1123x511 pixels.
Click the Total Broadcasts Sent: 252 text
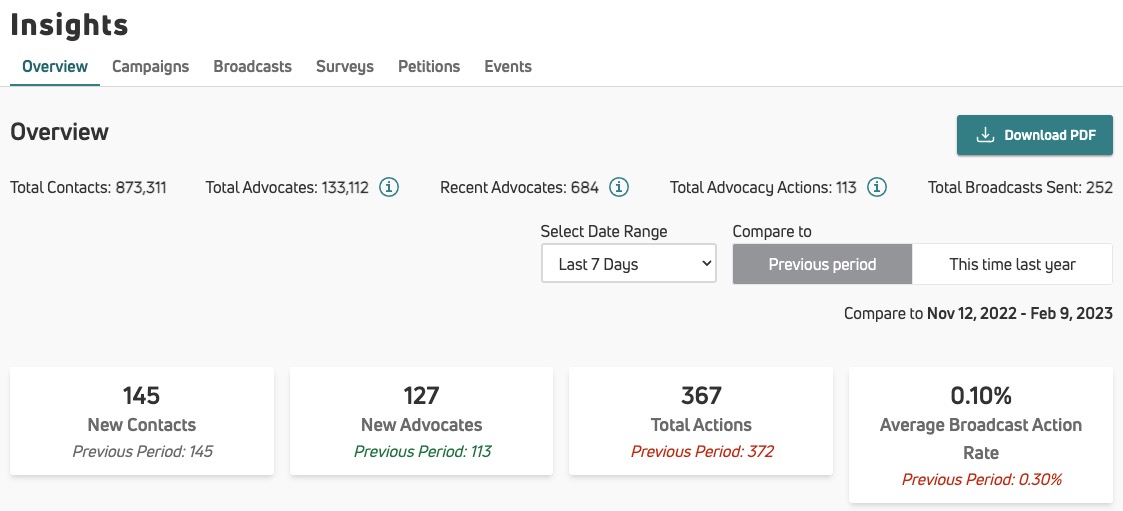(1021, 188)
